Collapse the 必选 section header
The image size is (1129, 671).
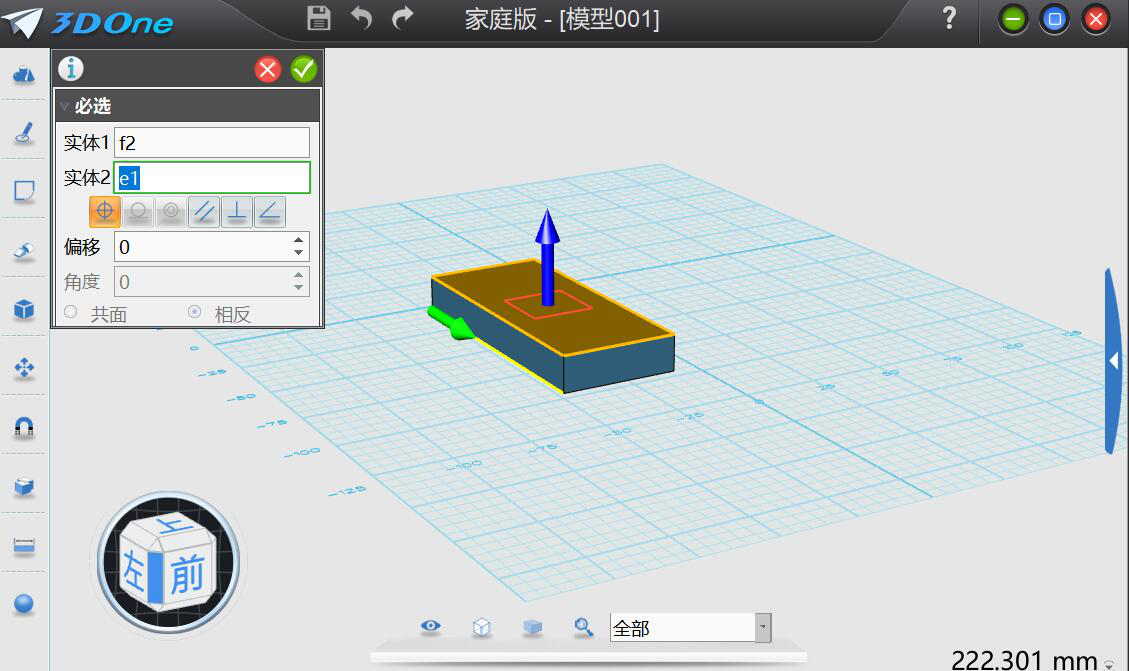tap(65, 105)
